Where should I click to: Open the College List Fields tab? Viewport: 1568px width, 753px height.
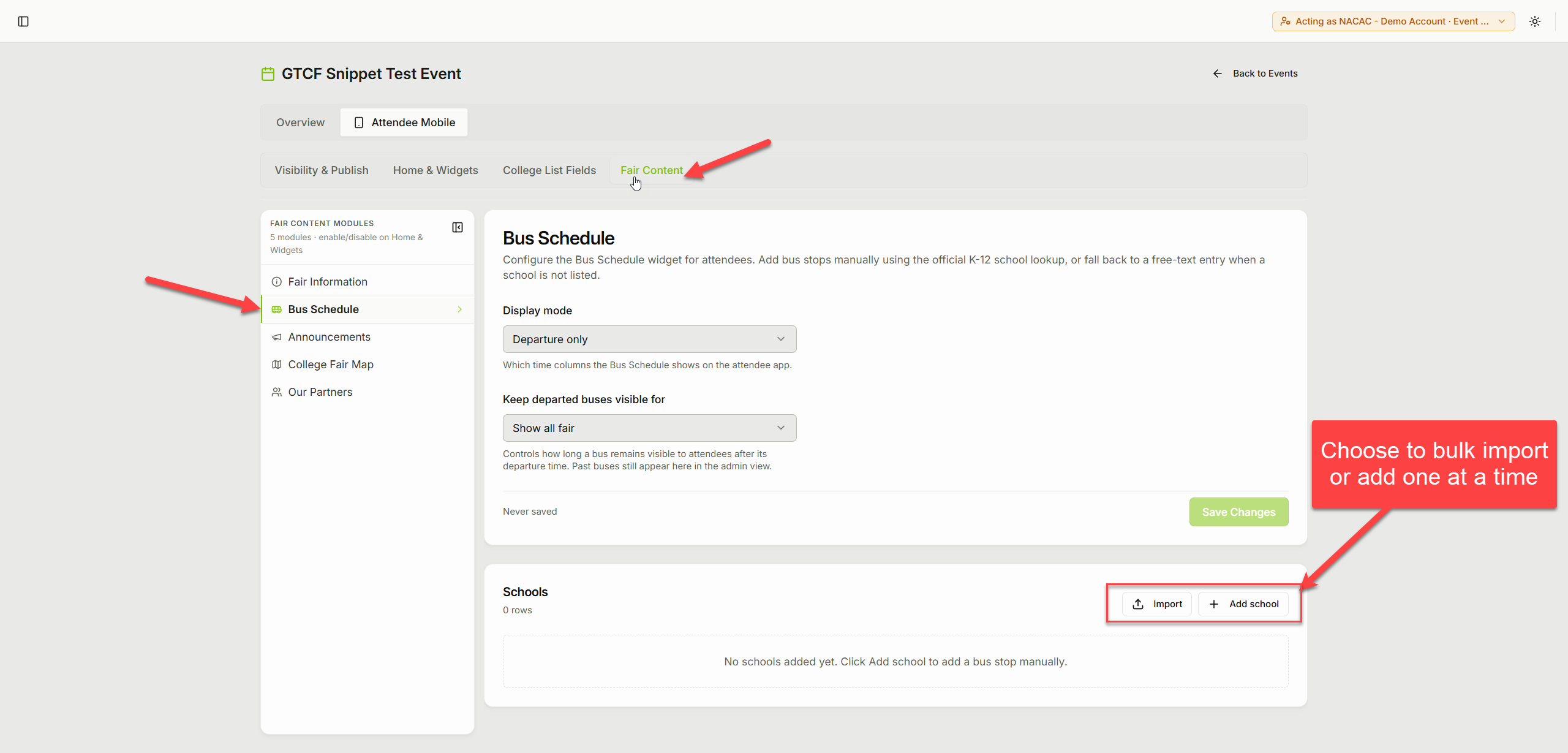click(x=549, y=170)
